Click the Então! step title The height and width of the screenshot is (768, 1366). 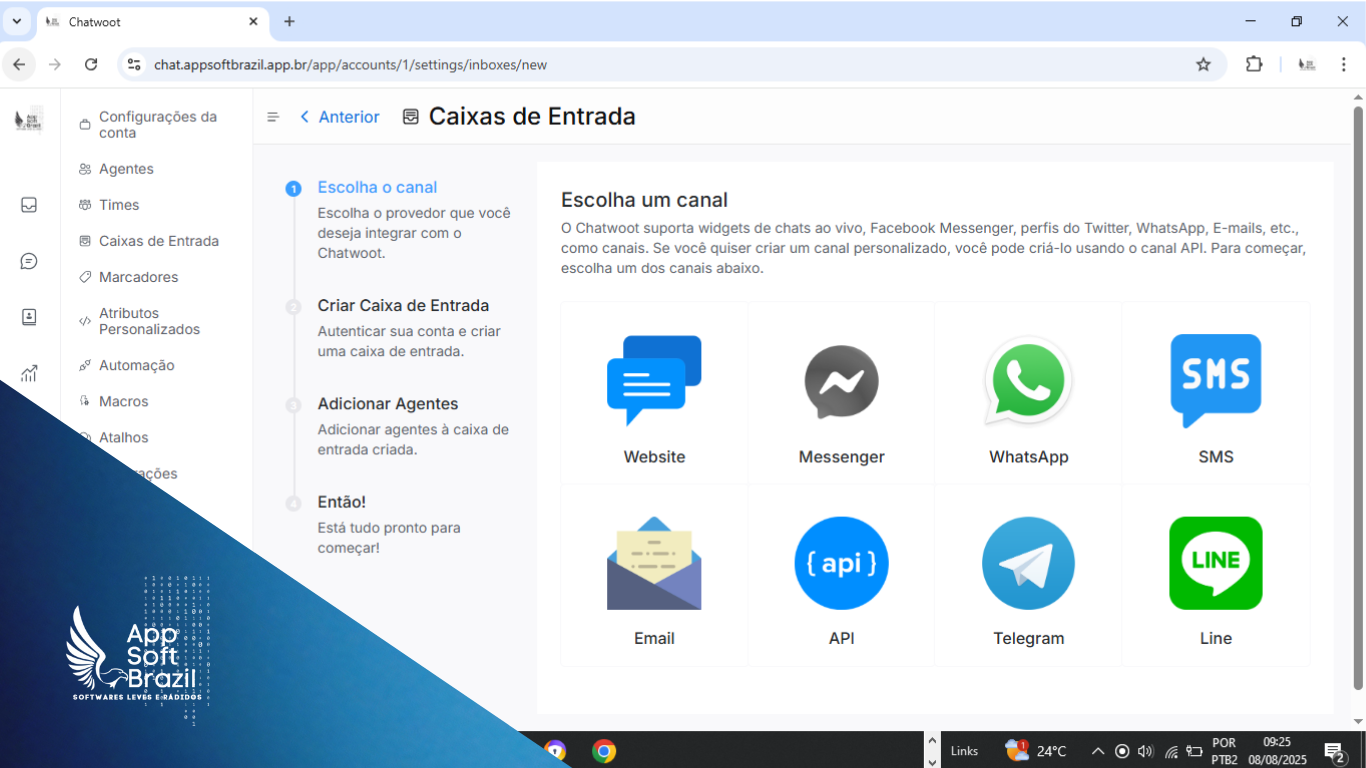[x=341, y=502]
